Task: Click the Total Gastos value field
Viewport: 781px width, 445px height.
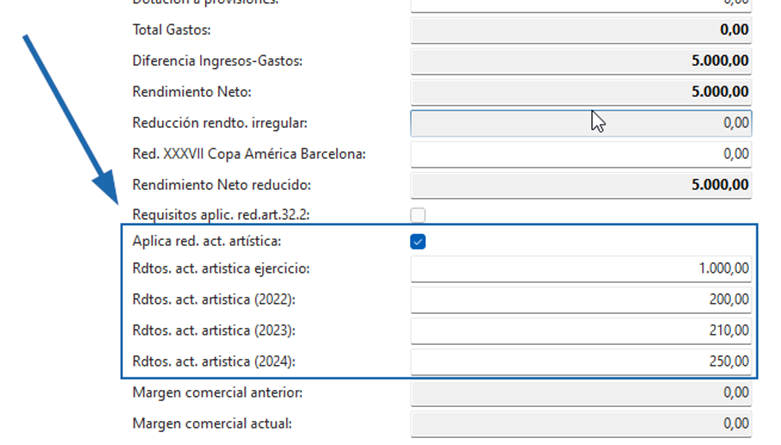Action: (581, 31)
